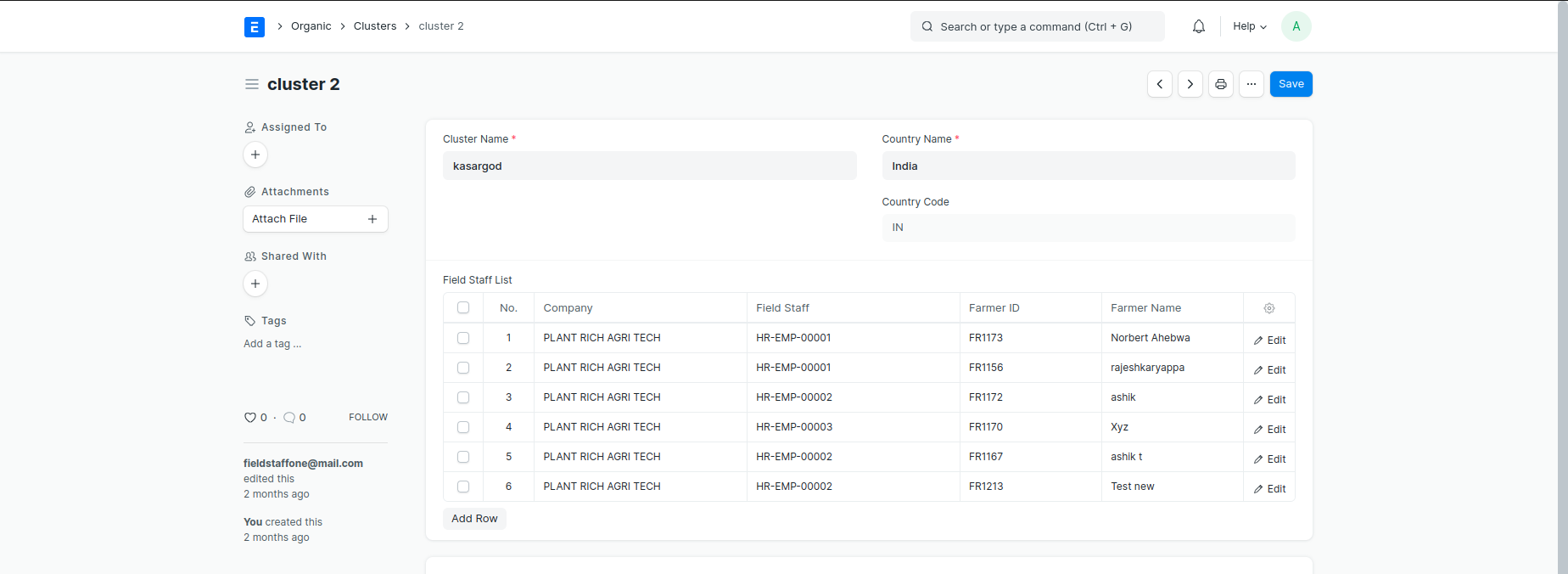Open the three-dots more actions menu
This screenshot has height=574, width=1568.
click(x=1251, y=84)
